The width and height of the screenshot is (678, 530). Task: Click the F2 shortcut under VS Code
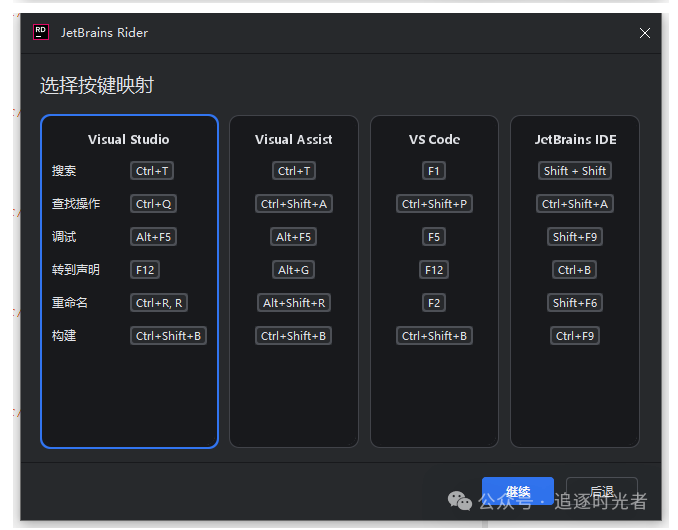434,303
